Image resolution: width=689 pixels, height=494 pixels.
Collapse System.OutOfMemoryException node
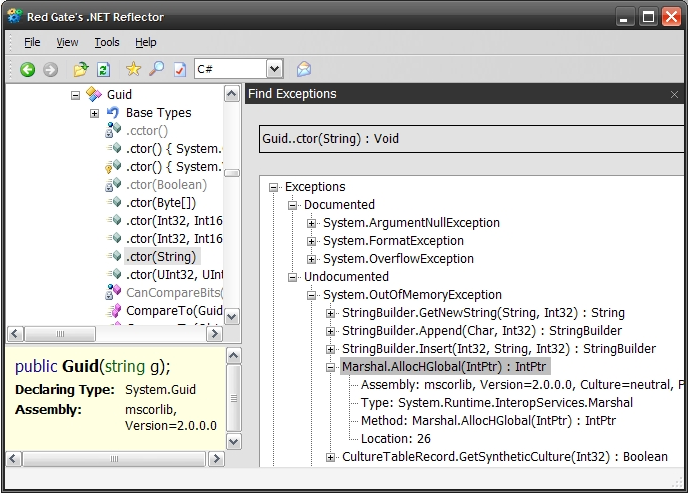tap(312, 296)
